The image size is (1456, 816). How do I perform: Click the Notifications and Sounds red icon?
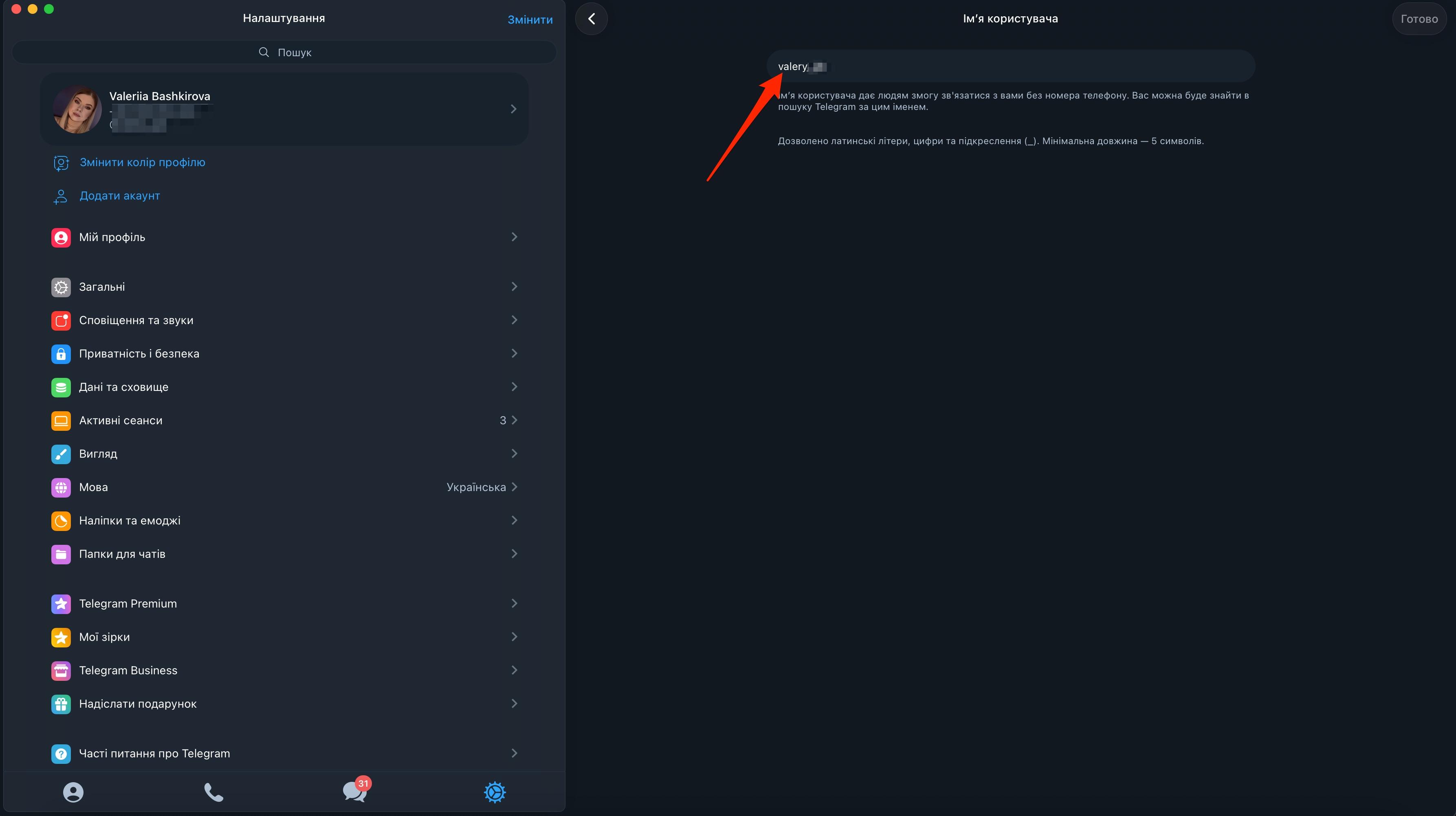(61, 320)
